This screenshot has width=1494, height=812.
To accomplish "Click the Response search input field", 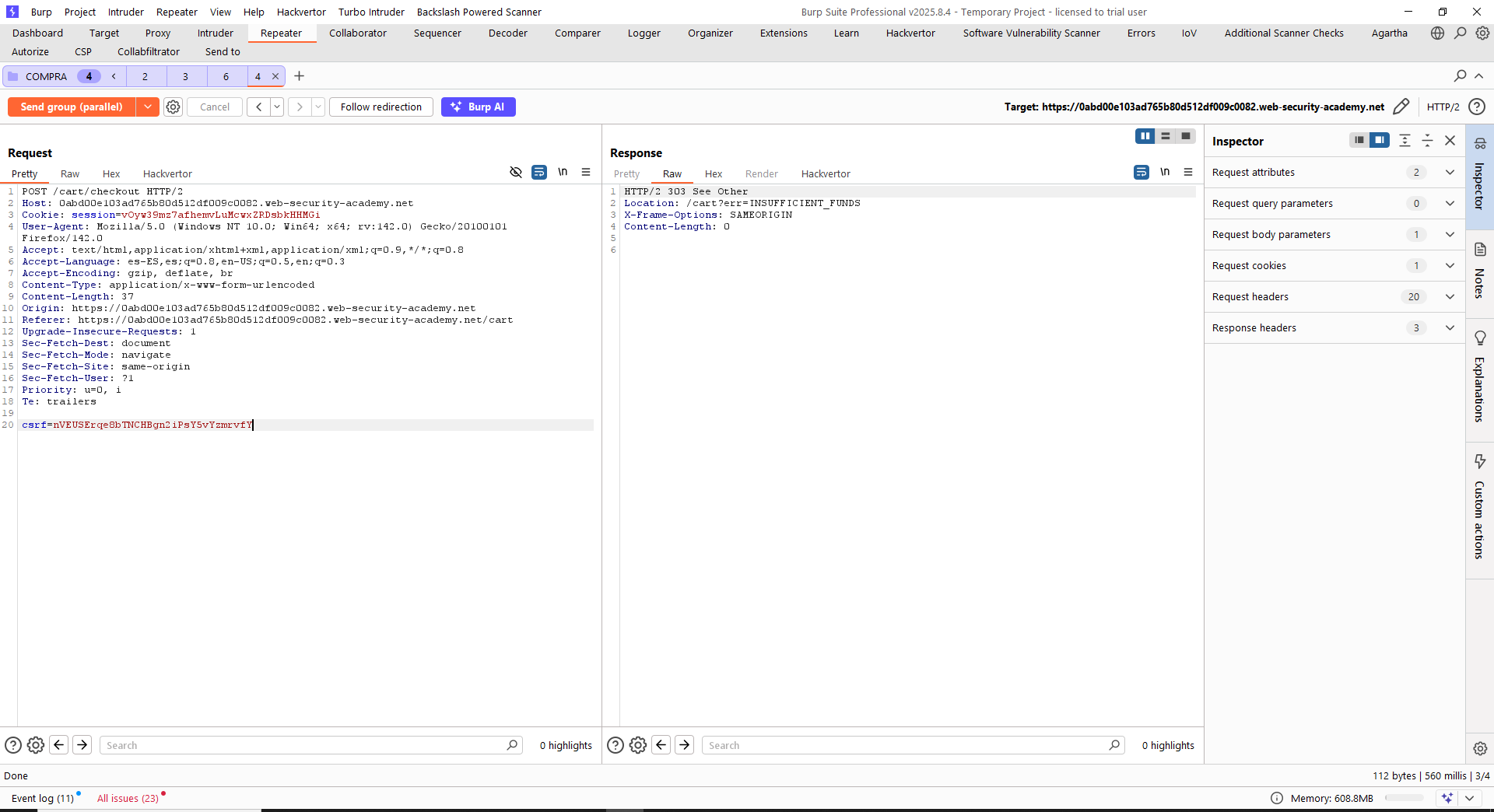I will 907,745.
